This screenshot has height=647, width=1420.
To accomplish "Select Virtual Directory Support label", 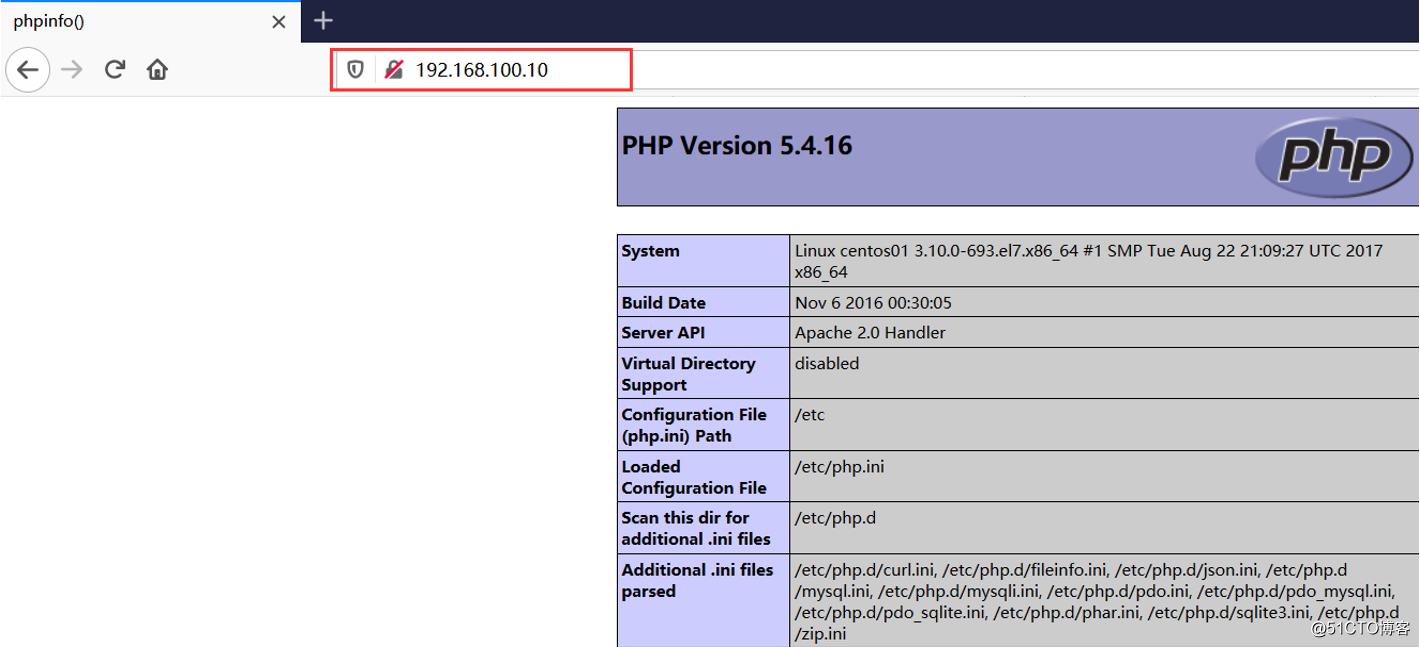I will pyautogui.click(x=688, y=374).
